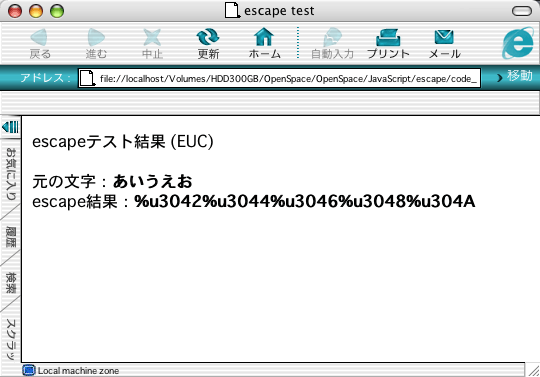Open Mail with the メール envelope icon
This screenshot has height=377, width=540.
point(444,37)
